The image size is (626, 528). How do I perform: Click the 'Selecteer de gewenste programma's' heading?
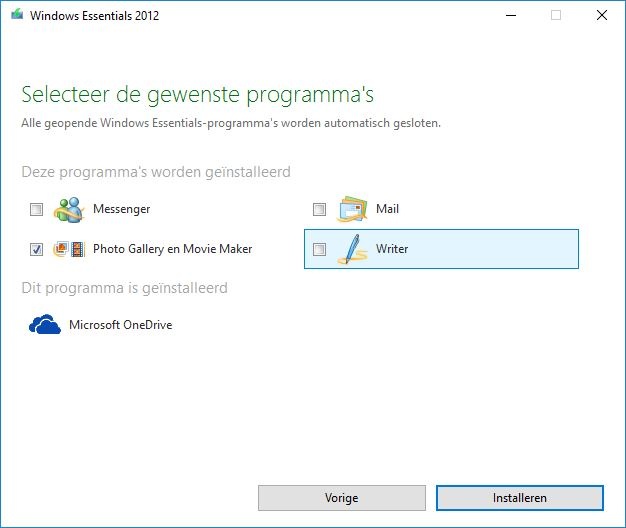(197, 96)
